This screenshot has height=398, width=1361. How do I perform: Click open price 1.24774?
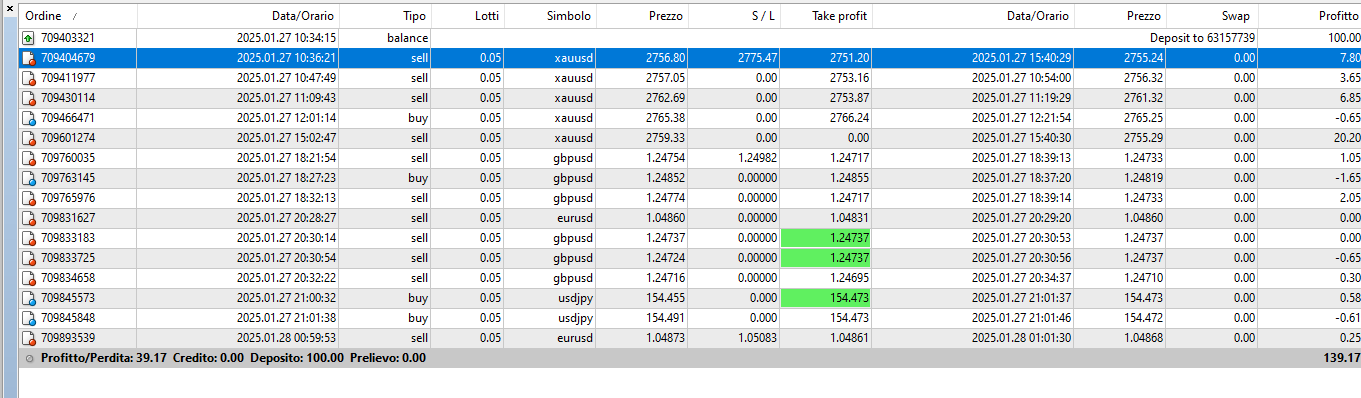pyautogui.click(x=666, y=198)
